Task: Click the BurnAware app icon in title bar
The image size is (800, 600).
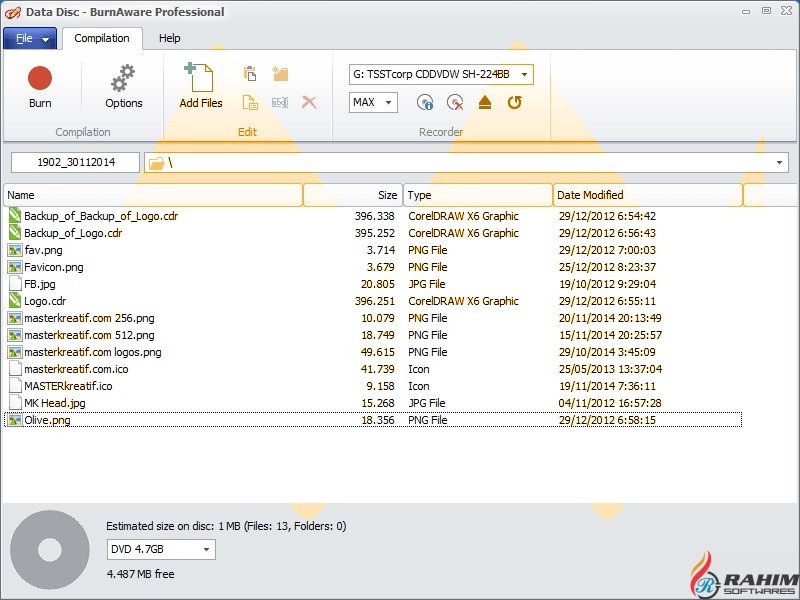Action: (x=12, y=12)
